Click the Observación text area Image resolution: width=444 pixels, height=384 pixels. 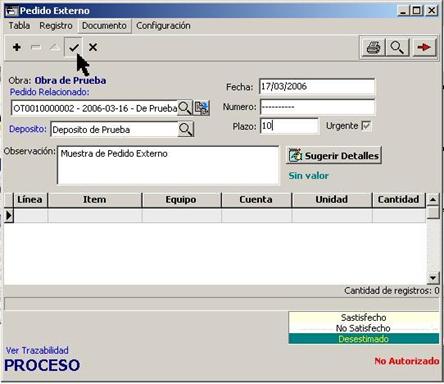click(168, 165)
